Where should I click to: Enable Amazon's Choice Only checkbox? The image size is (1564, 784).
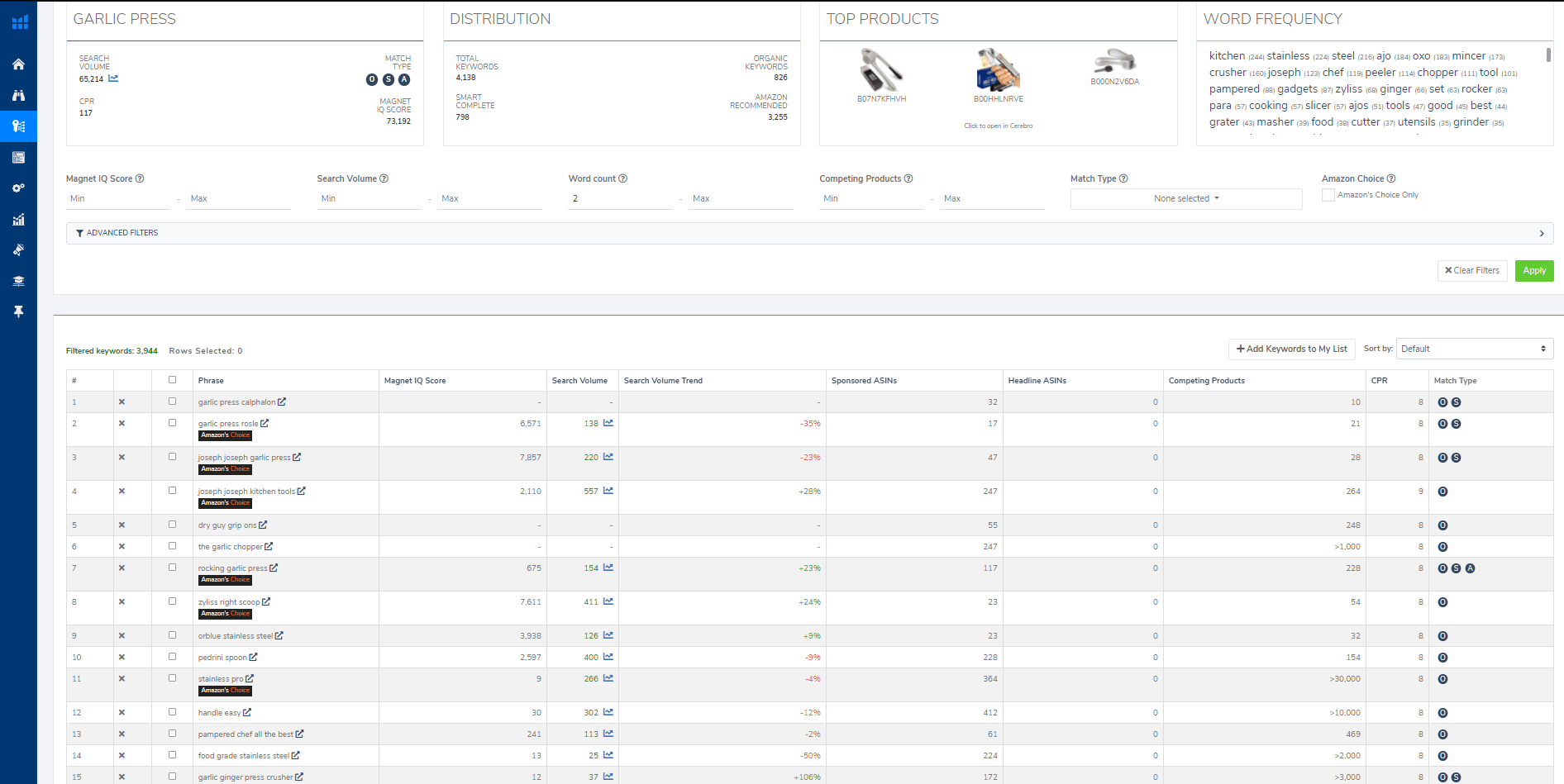[1328, 195]
